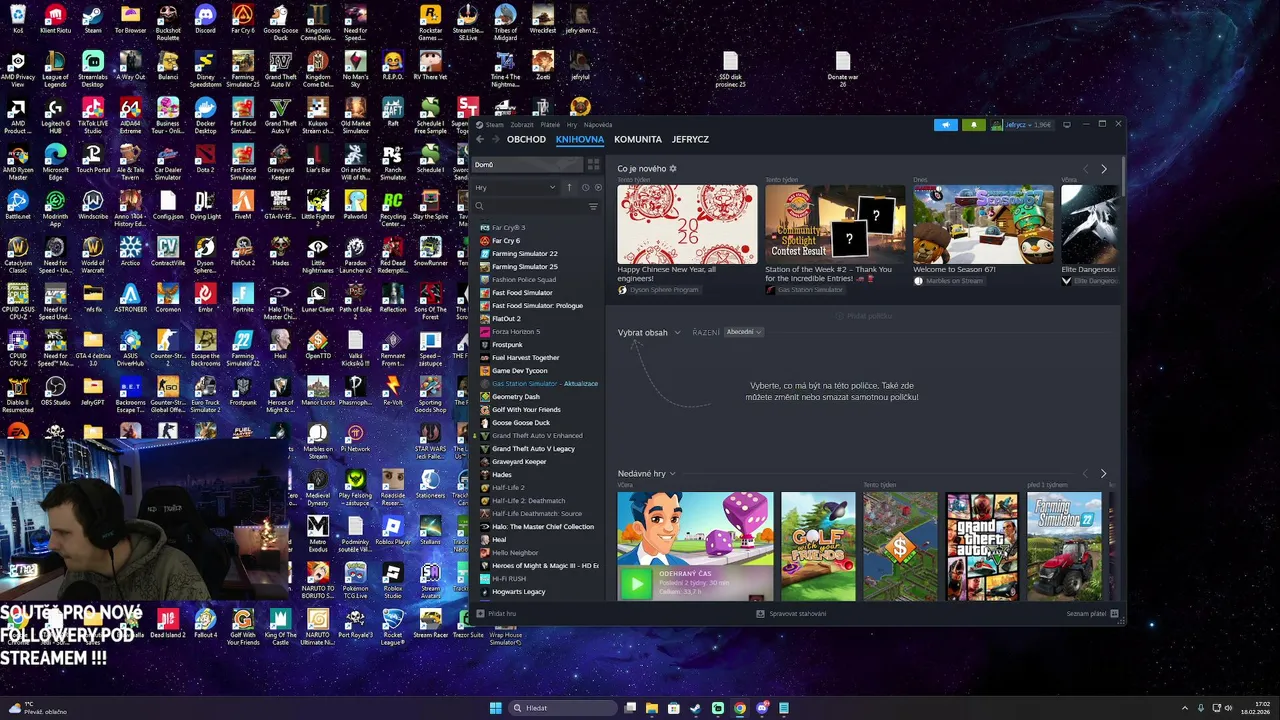Image resolution: width=1280 pixels, height=720 pixels.
Task: Click next arrow in Co je nového
Action: (1103, 169)
